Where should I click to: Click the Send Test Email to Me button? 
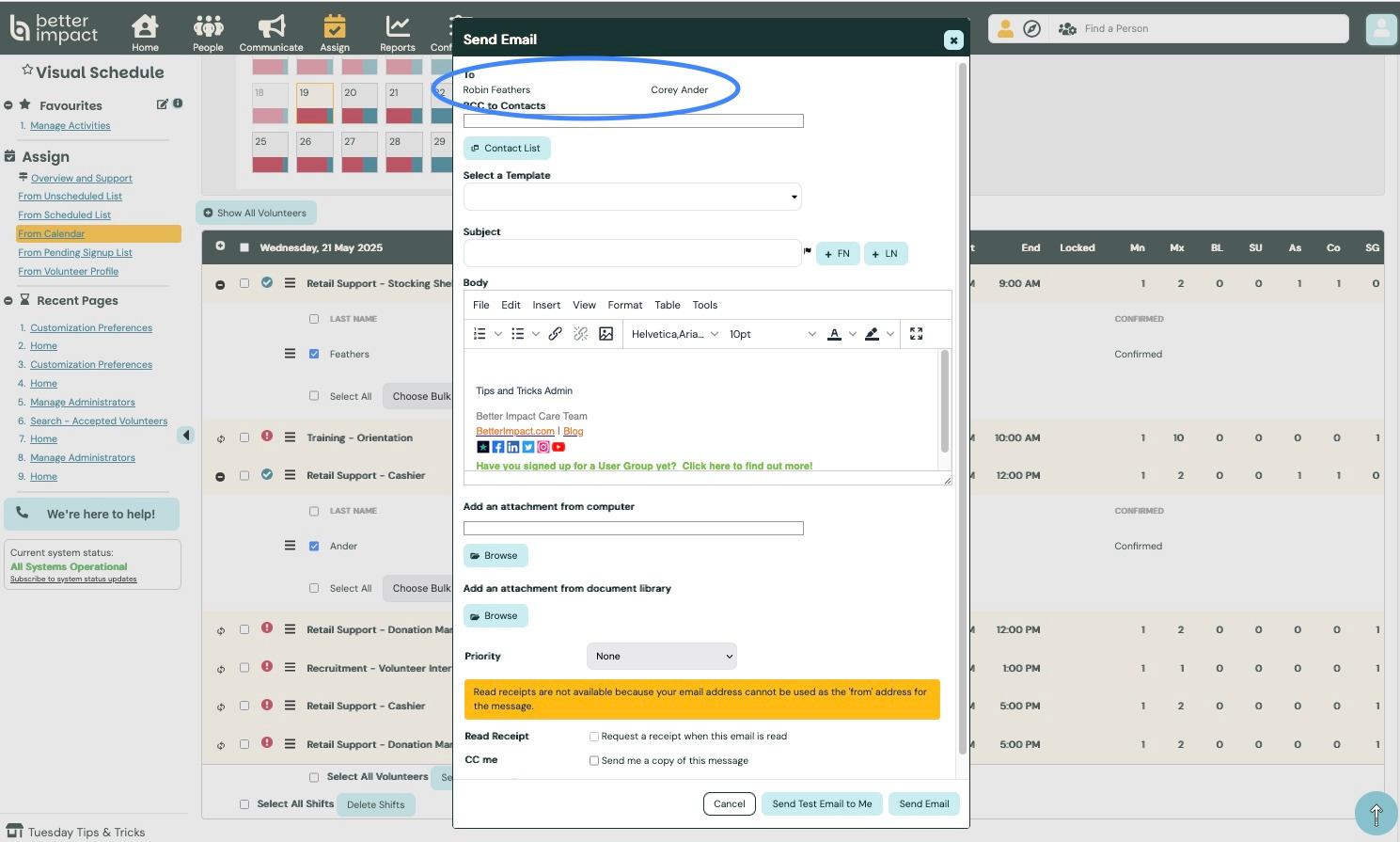pos(822,803)
